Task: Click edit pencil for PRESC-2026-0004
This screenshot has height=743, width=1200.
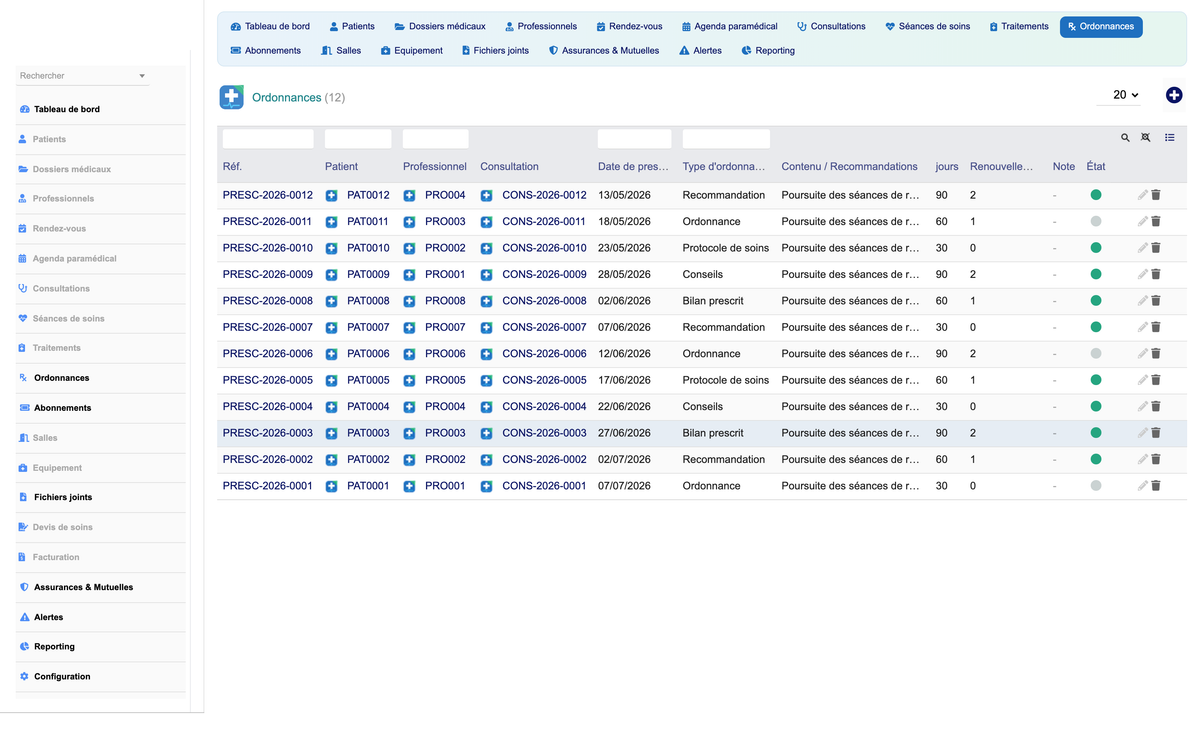Action: click(x=1143, y=407)
